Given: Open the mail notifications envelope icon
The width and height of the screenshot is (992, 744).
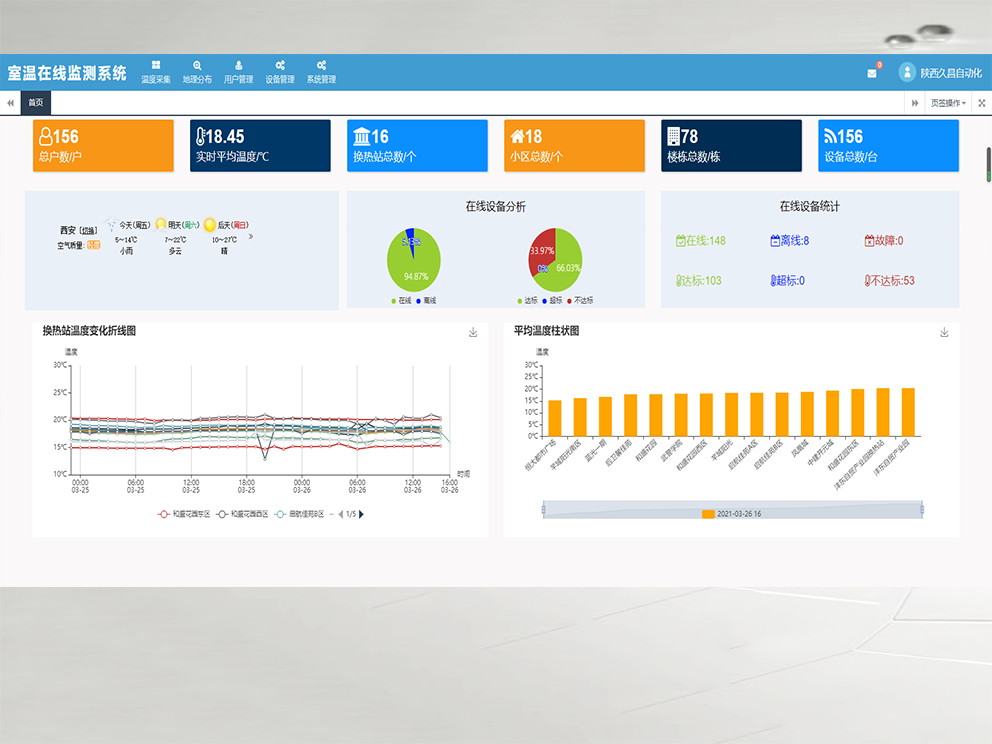Looking at the screenshot, I should click(x=872, y=73).
